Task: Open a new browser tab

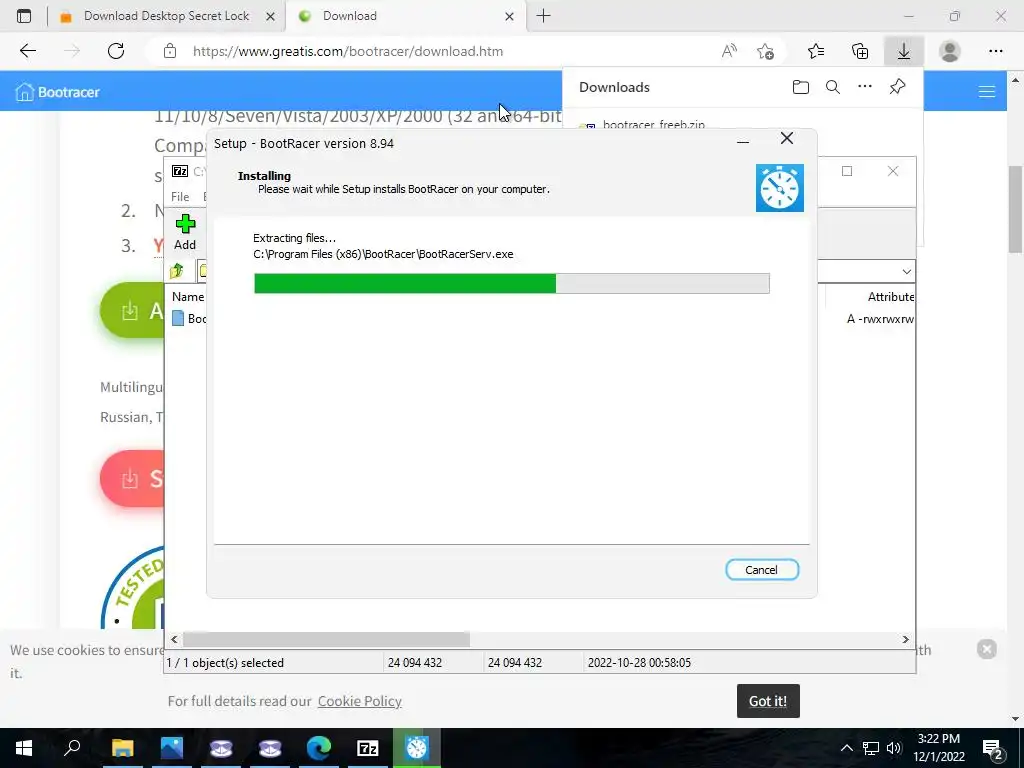Action: [543, 16]
